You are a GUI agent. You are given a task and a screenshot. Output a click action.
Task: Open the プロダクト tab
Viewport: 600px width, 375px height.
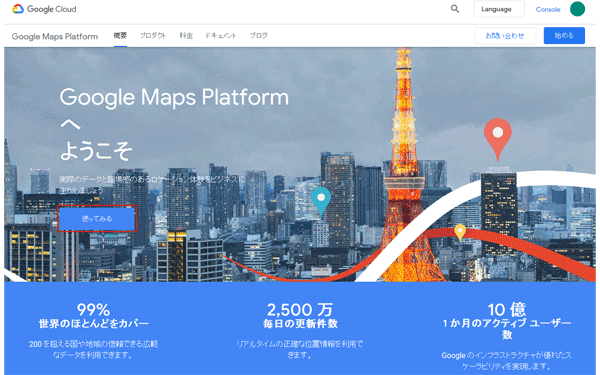point(152,36)
